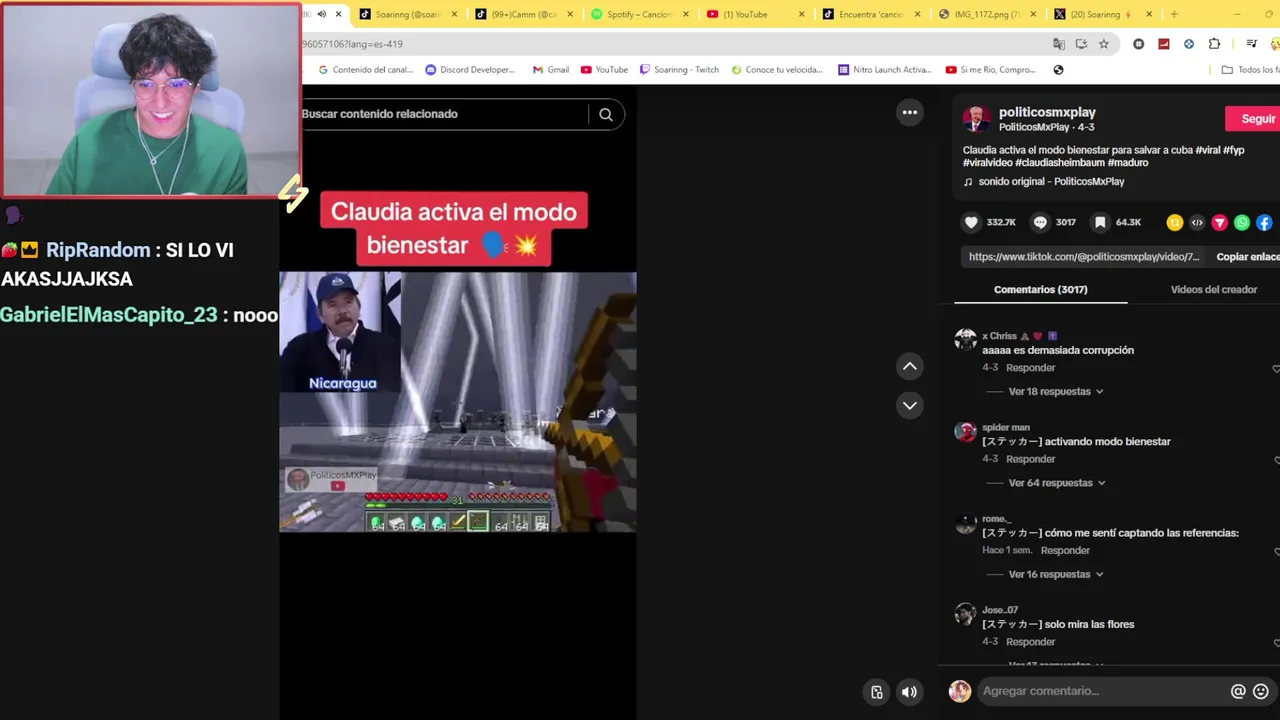The width and height of the screenshot is (1280, 720).
Task: Mute the video with speaker button
Action: tap(909, 692)
